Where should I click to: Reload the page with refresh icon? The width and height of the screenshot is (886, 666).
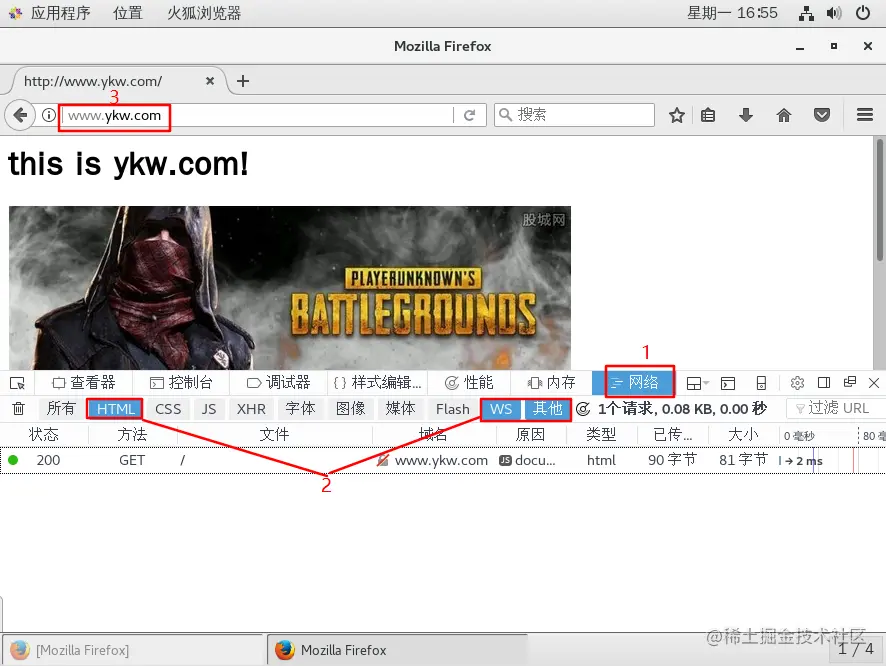pyautogui.click(x=470, y=115)
